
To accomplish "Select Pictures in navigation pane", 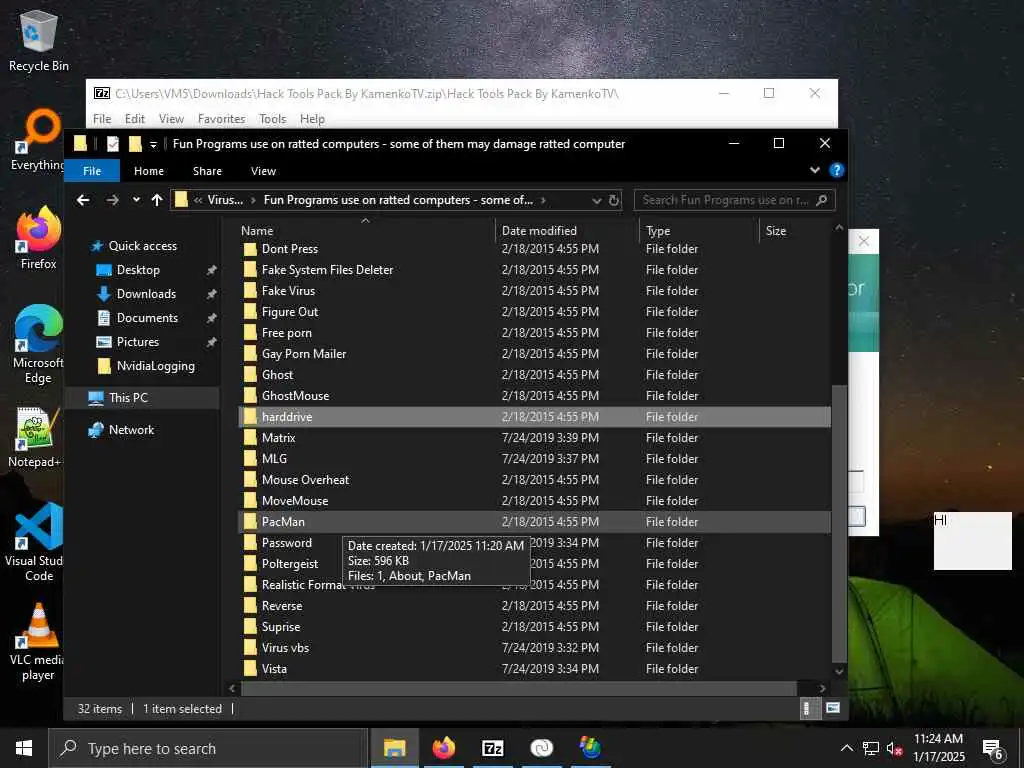I will point(138,342).
